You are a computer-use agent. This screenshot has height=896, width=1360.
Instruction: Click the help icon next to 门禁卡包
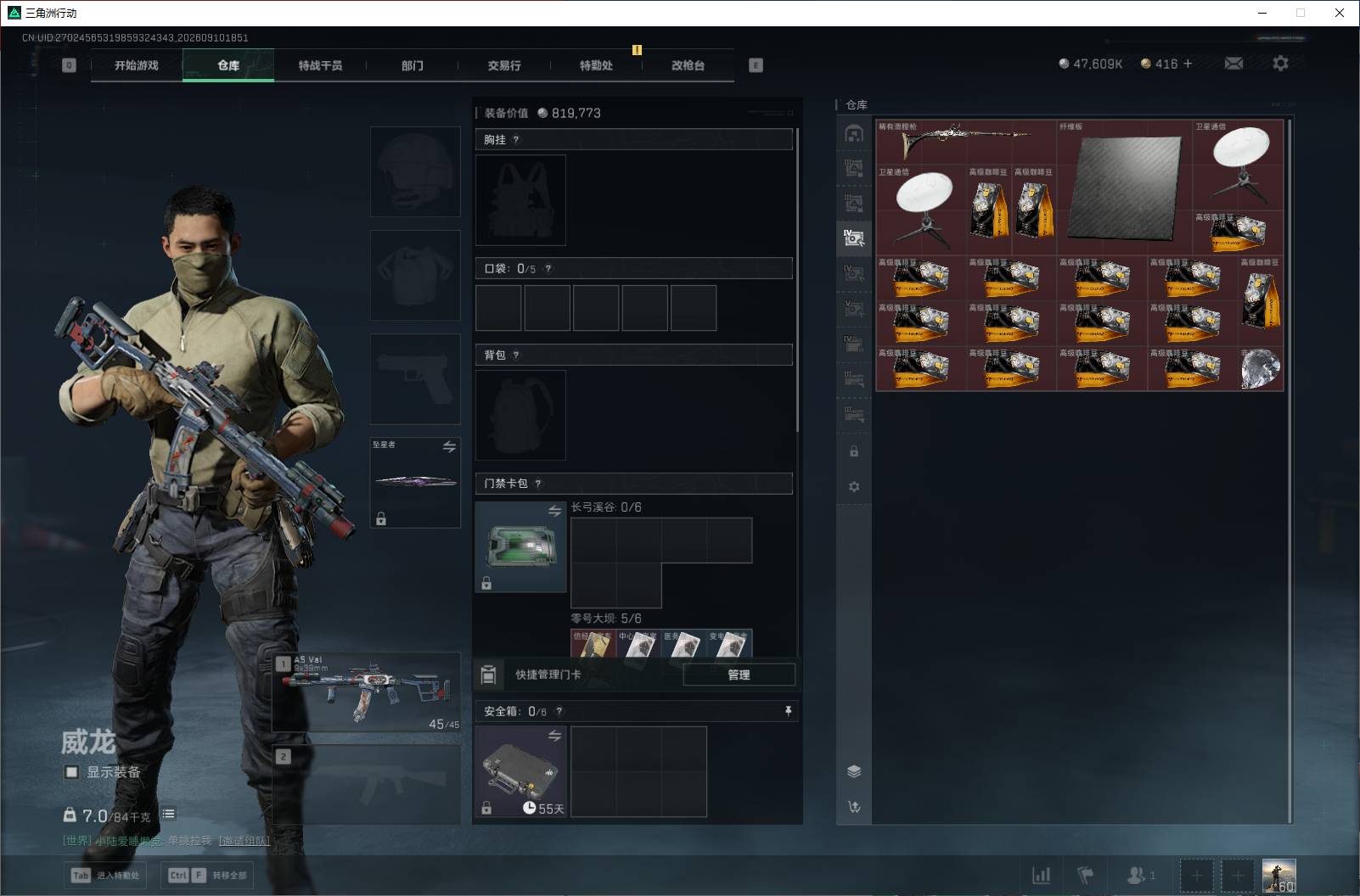538,484
